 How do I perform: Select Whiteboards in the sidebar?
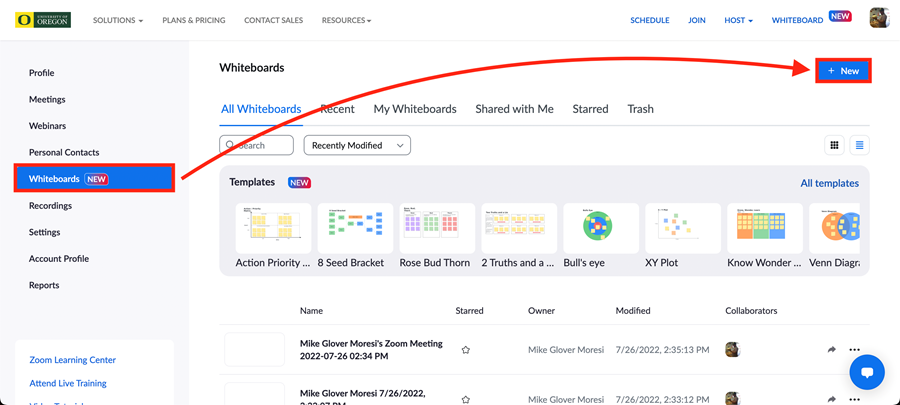95,178
